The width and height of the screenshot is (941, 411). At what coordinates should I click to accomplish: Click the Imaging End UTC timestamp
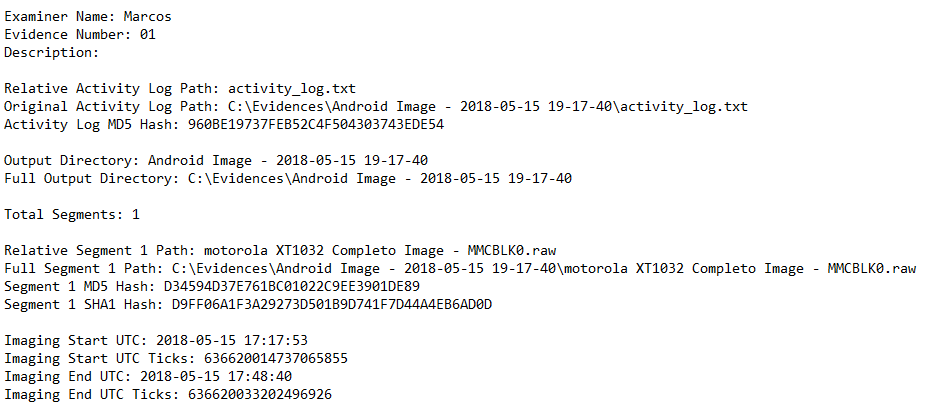pyautogui.click(x=216, y=376)
